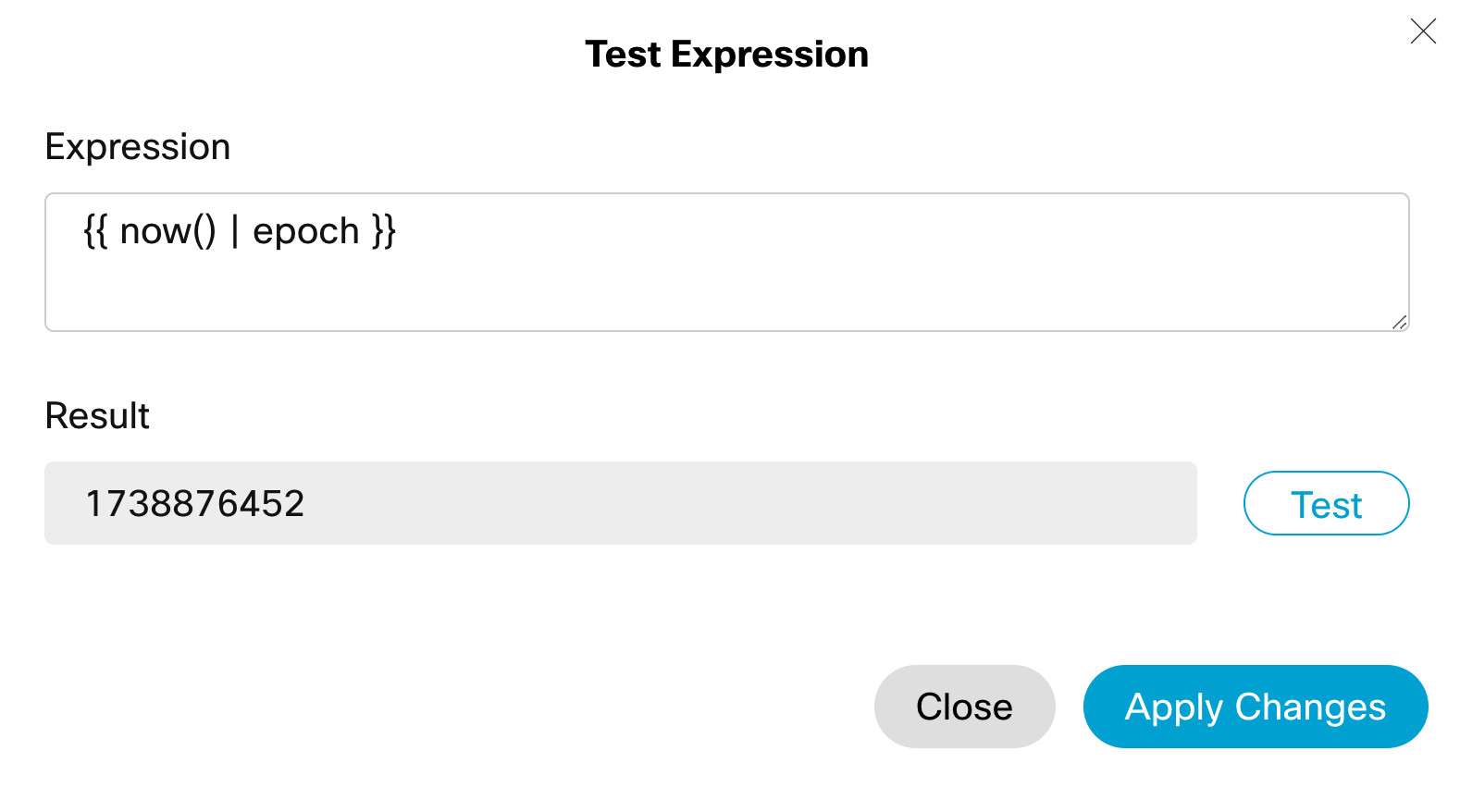Click the gray Close button

(x=964, y=707)
